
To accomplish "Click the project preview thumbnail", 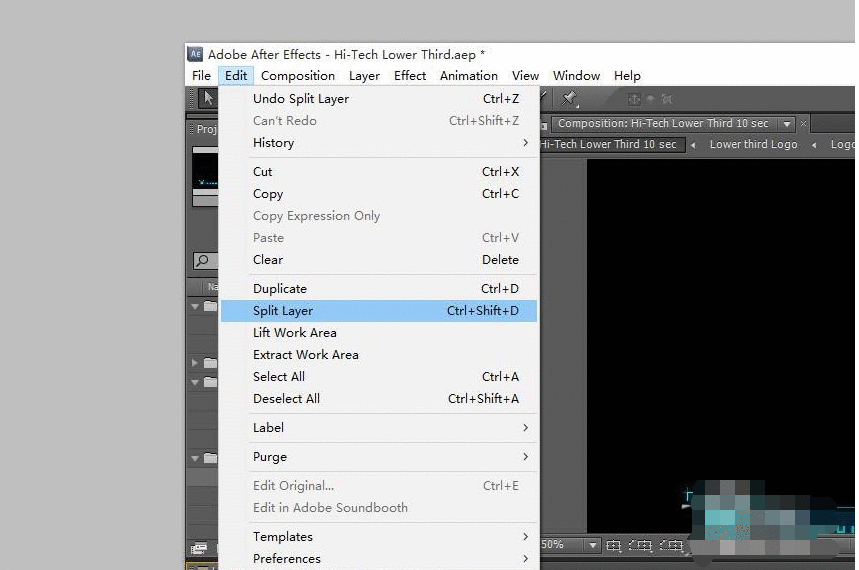I will pyautogui.click(x=205, y=176).
